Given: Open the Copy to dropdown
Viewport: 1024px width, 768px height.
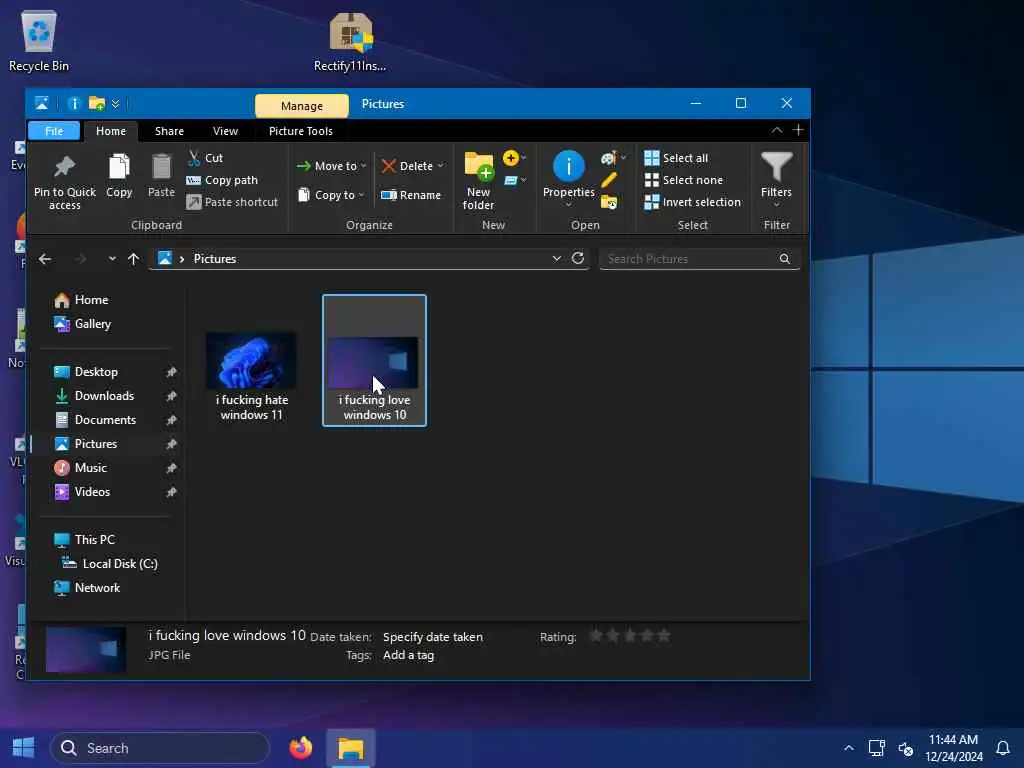Looking at the screenshot, I should pyautogui.click(x=331, y=195).
